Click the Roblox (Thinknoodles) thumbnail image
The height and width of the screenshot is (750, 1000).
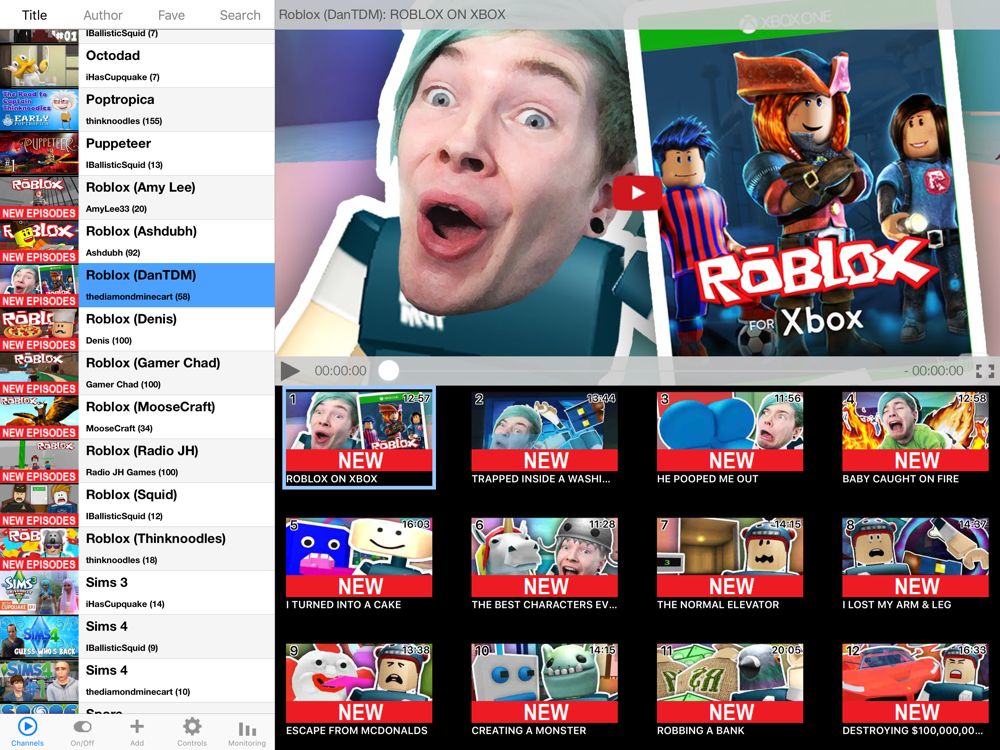39,549
